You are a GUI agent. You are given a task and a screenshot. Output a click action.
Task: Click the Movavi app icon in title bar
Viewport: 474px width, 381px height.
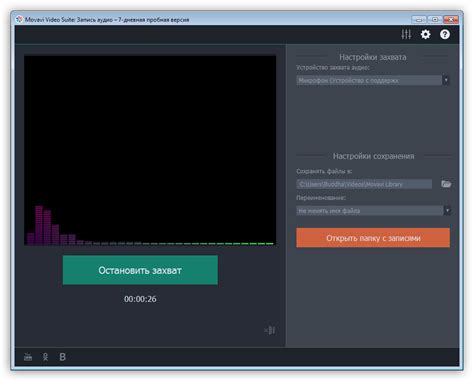[x=19, y=19]
